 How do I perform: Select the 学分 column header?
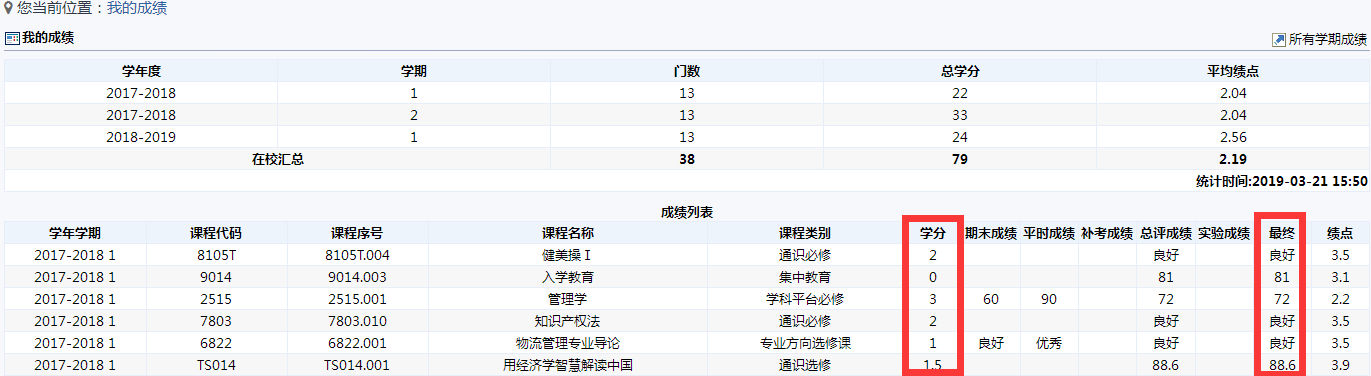point(932,233)
